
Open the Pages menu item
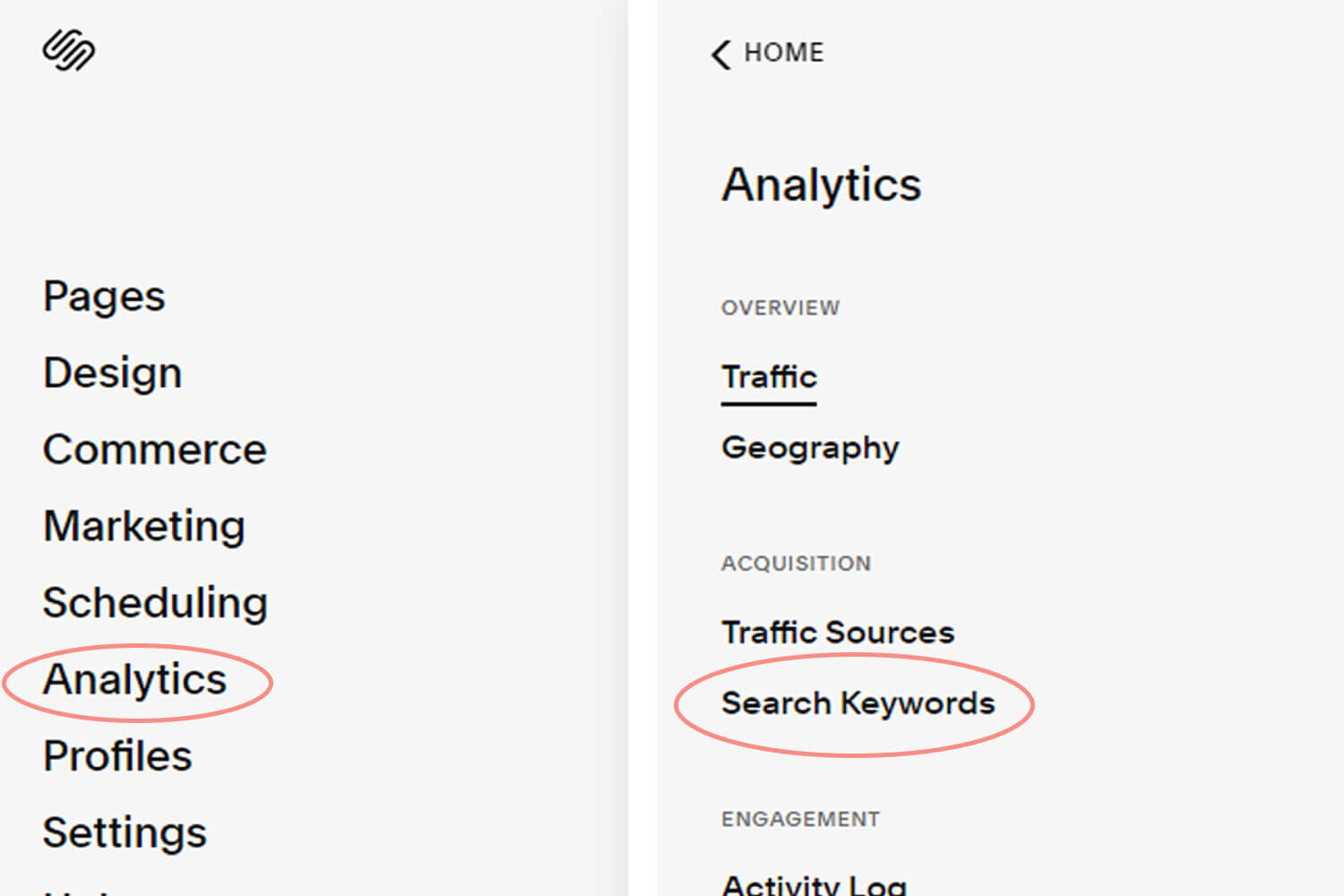[x=104, y=297]
